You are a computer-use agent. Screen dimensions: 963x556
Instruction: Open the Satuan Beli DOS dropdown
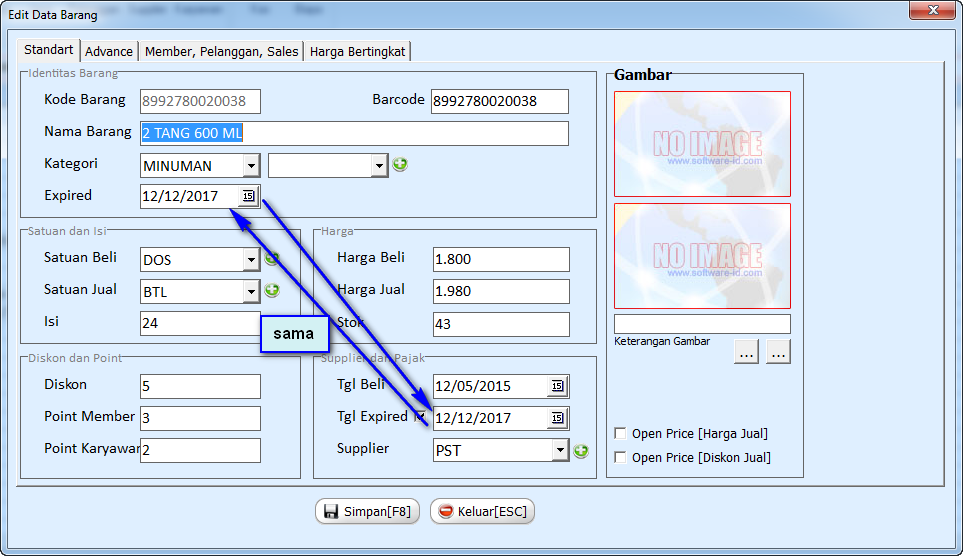pyautogui.click(x=251, y=260)
